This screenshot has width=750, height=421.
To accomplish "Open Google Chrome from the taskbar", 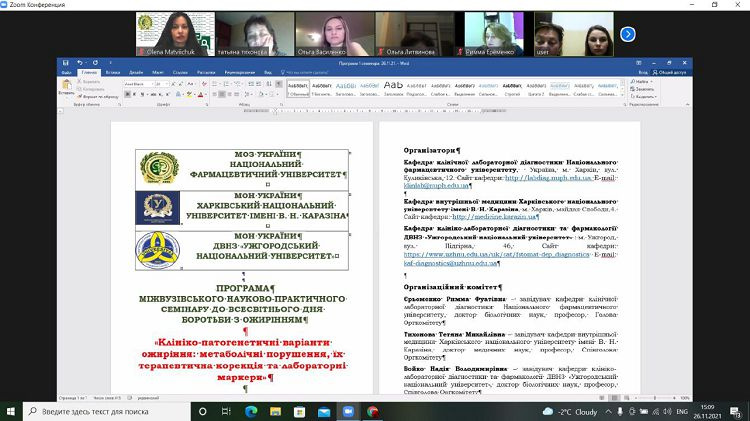I will [373, 411].
